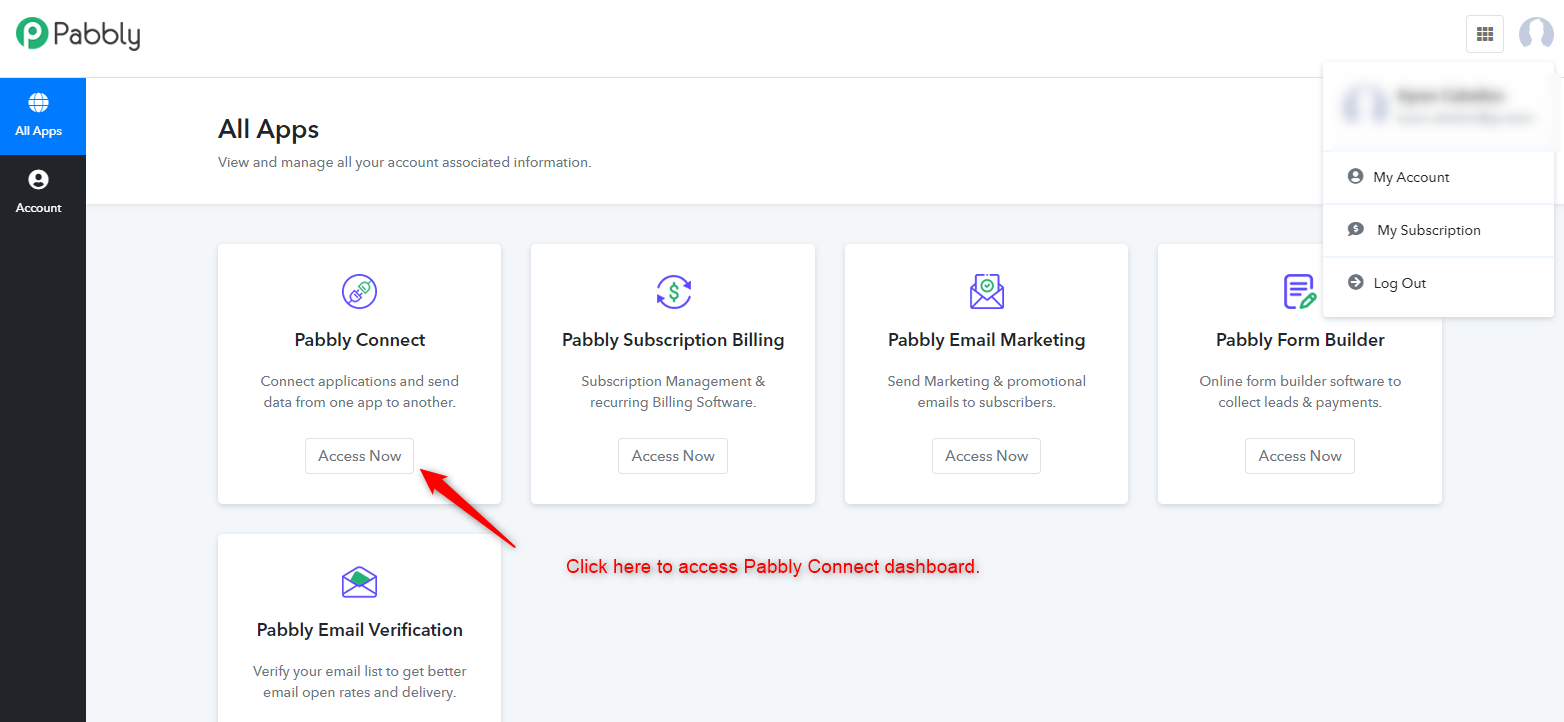Click the Pabbly Email Verification title
1564x722 pixels.
[360, 630]
